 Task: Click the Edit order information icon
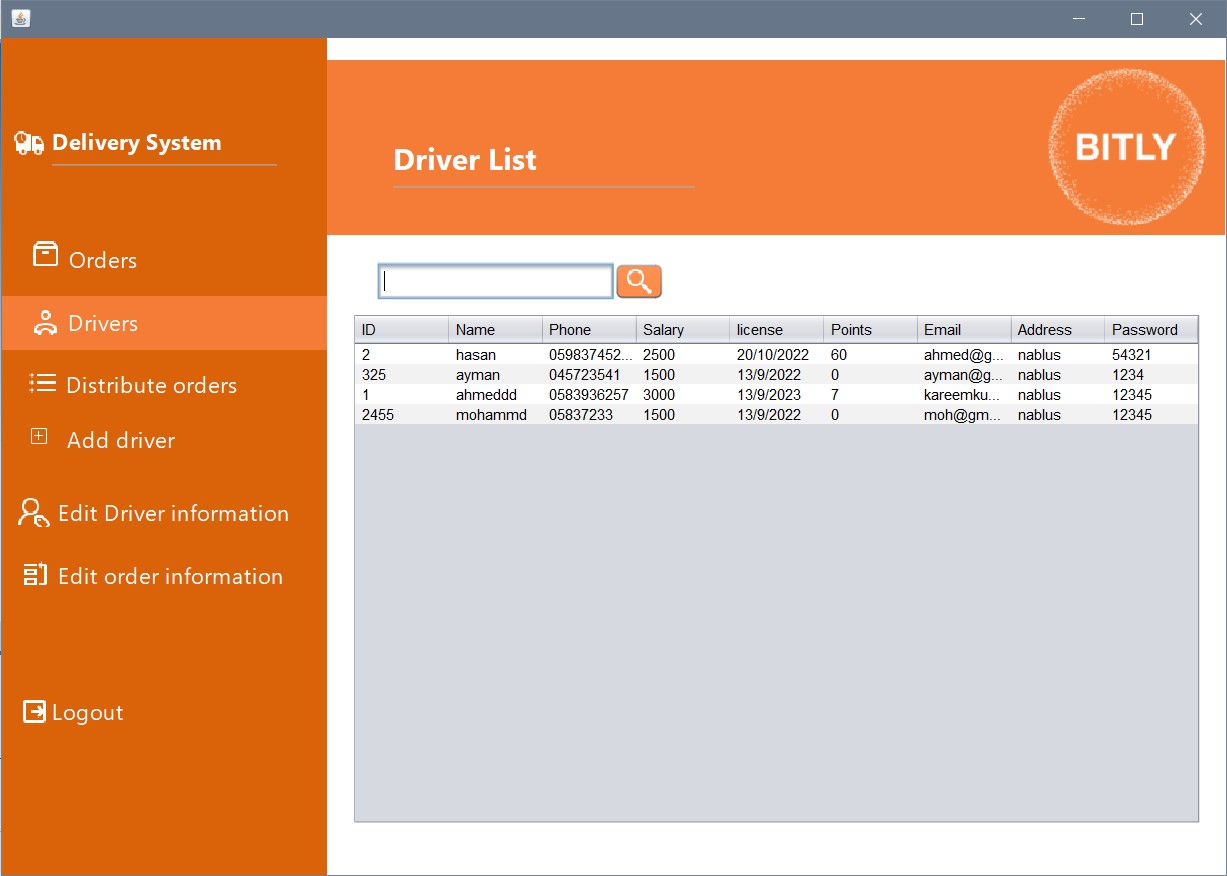click(x=35, y=574)
